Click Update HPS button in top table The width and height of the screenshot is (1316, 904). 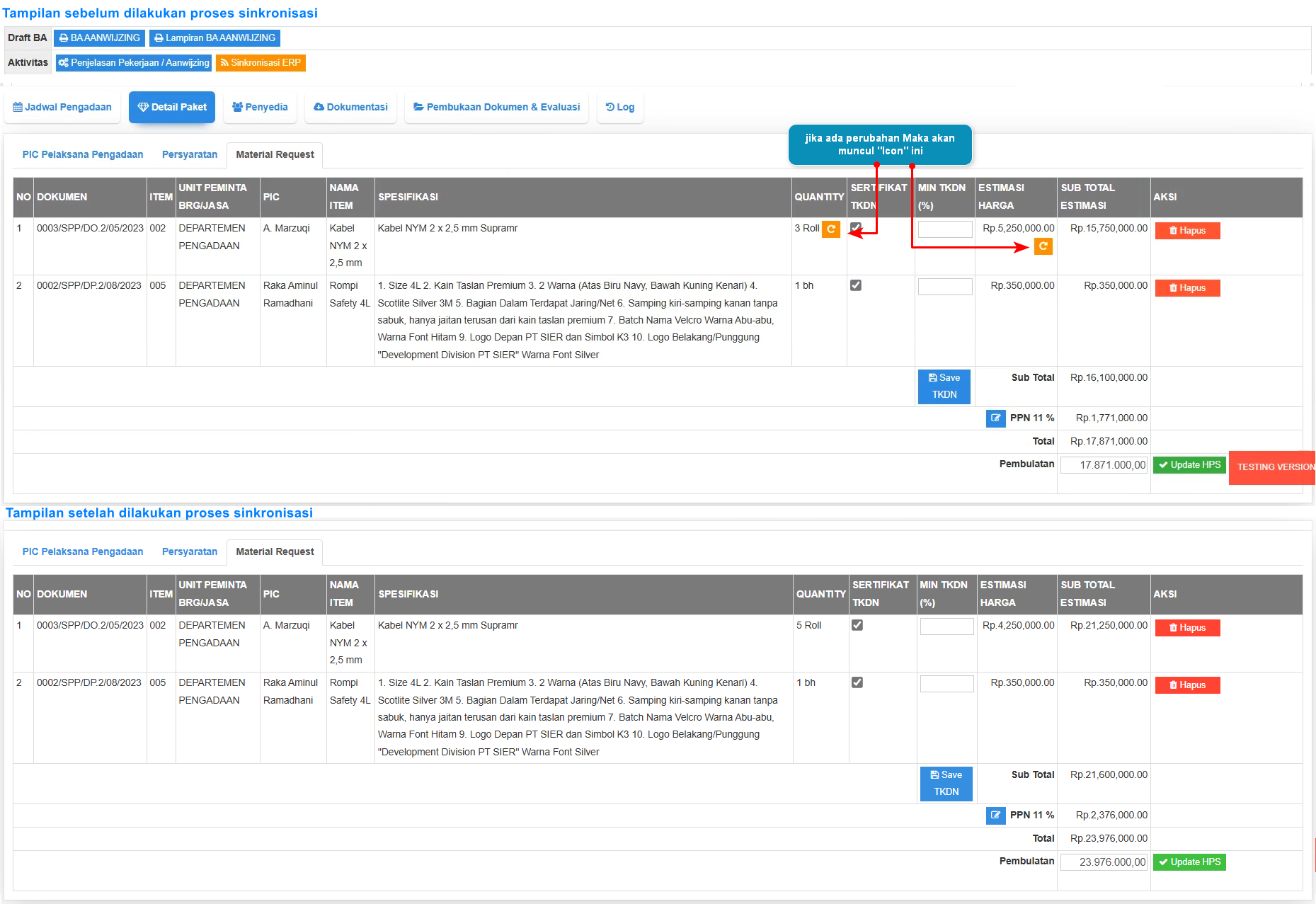pyautogui.click(x=1189, y=465)
